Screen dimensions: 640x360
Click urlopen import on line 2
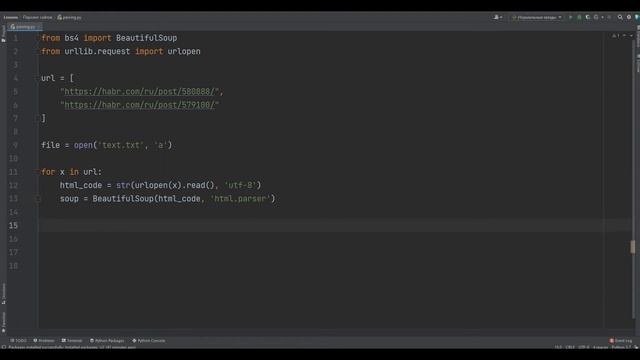184,51
